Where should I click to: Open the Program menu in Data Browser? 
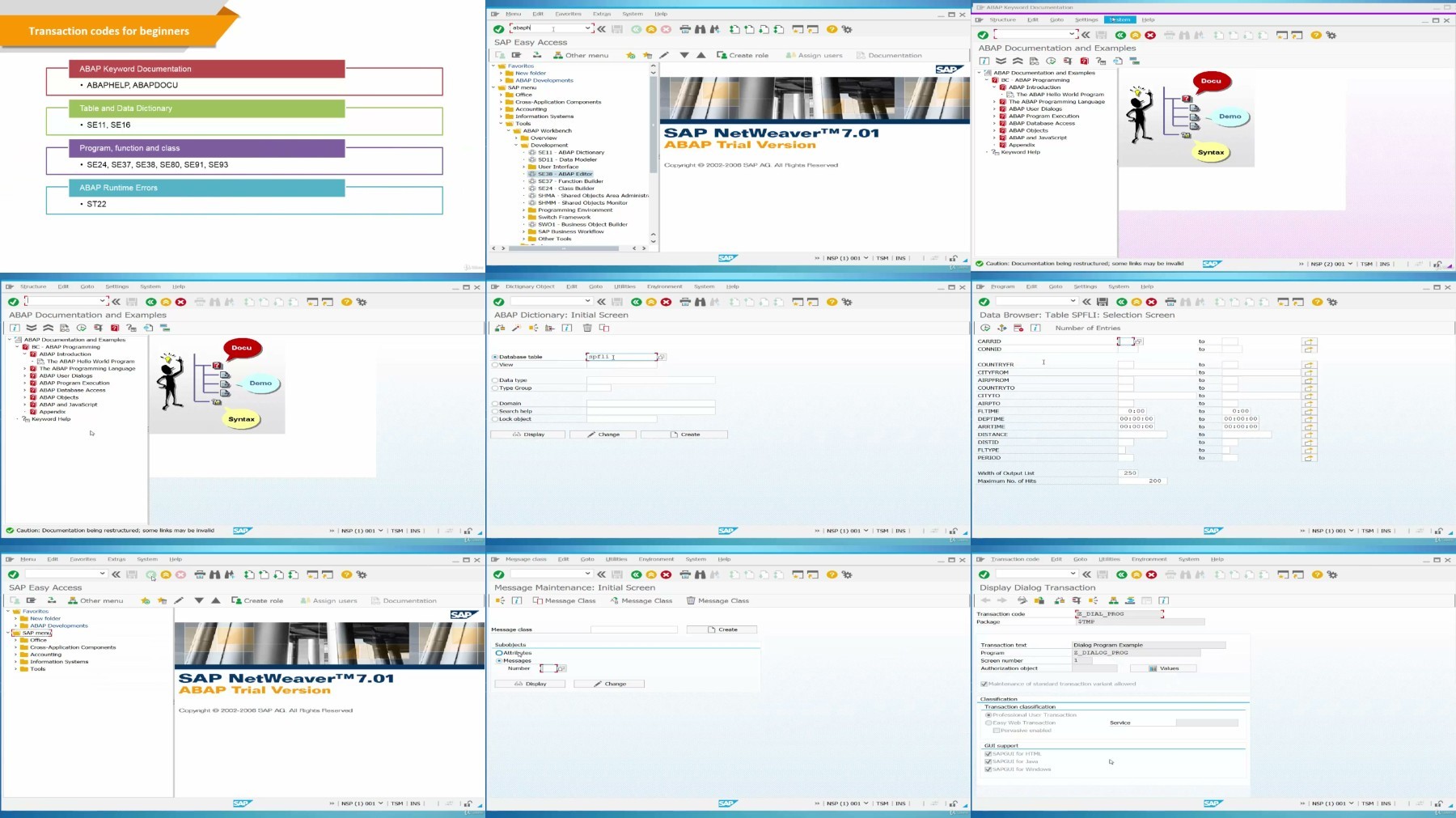click(1002, 286)
